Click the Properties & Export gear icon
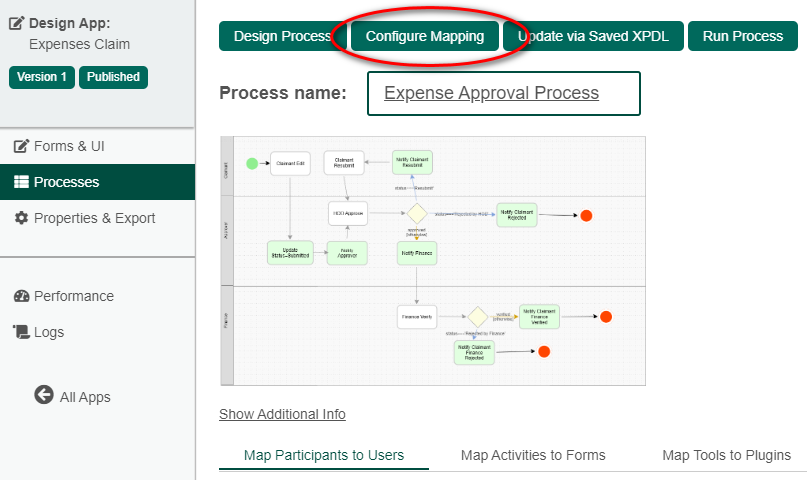The height and width of the screenshot is (480, 807). click(21, 218)
